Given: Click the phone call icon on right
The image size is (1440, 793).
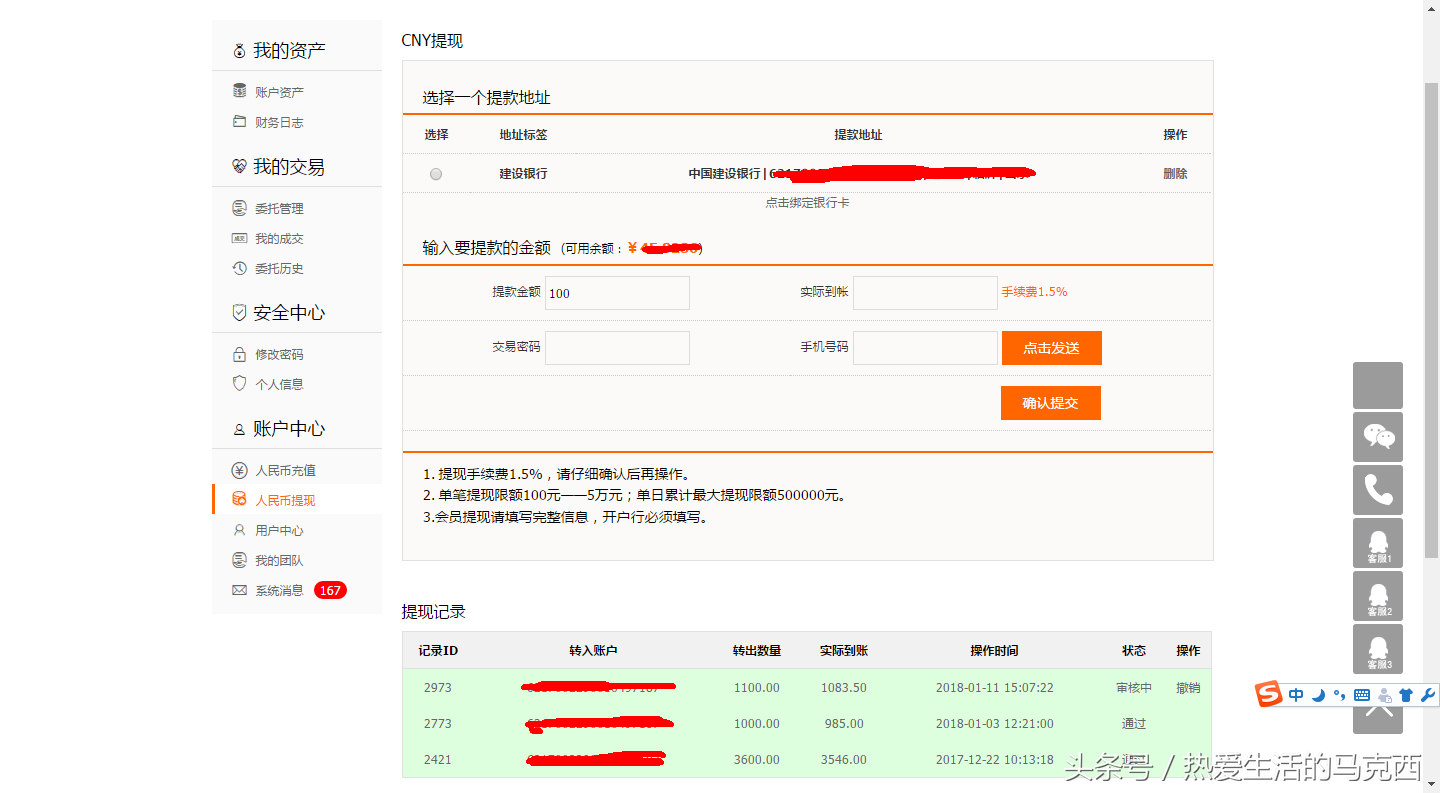Looking at the screenshot, I should (1378, 490).
